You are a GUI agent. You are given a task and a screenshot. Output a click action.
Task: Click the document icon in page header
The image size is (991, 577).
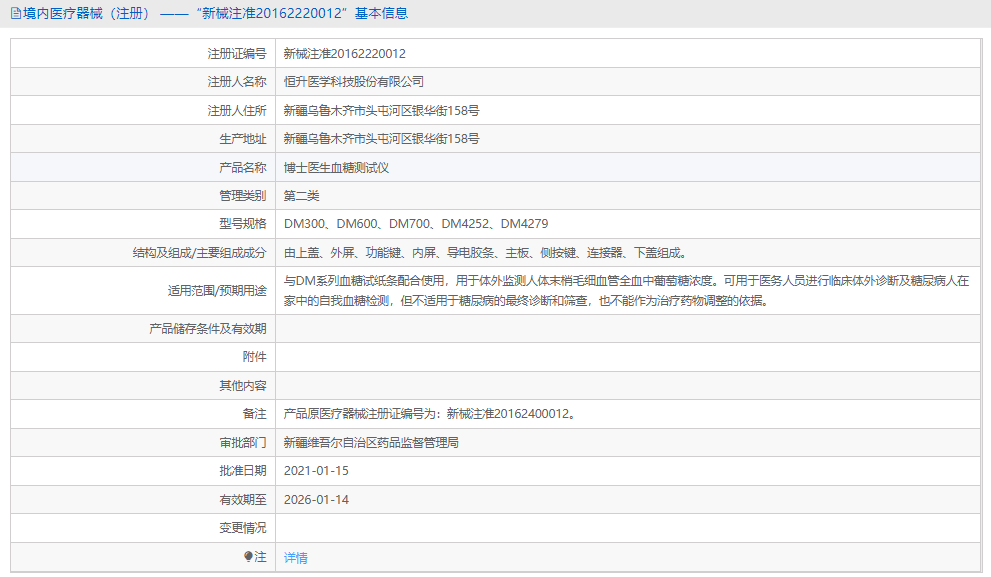(16, 13)
